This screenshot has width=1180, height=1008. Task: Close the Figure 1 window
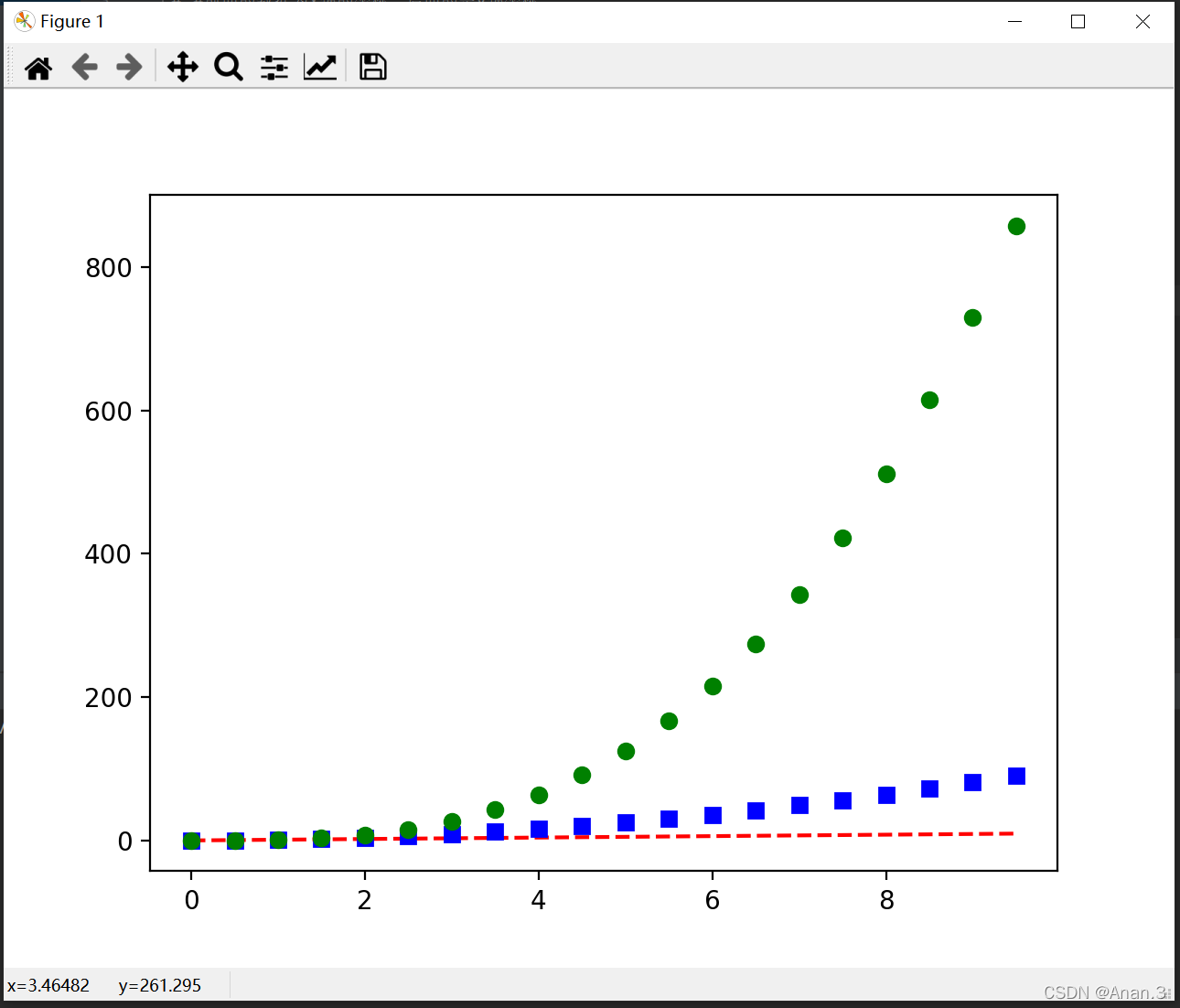1142,21
